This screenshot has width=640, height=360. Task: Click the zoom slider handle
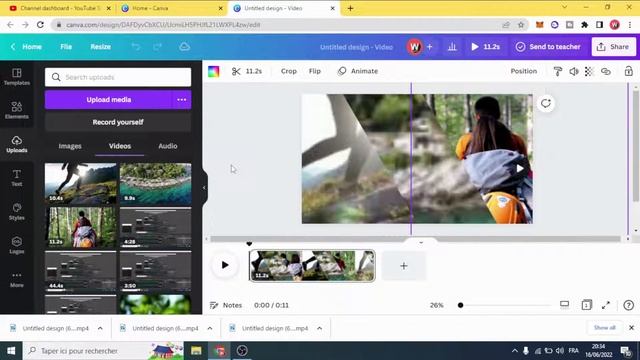pyautogui.click(x=460, y=305)
